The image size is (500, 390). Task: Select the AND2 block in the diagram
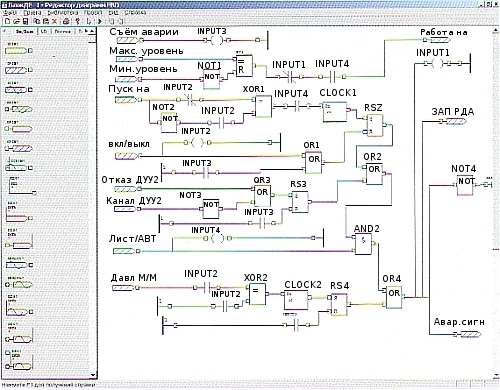click(x=363, y=243)
